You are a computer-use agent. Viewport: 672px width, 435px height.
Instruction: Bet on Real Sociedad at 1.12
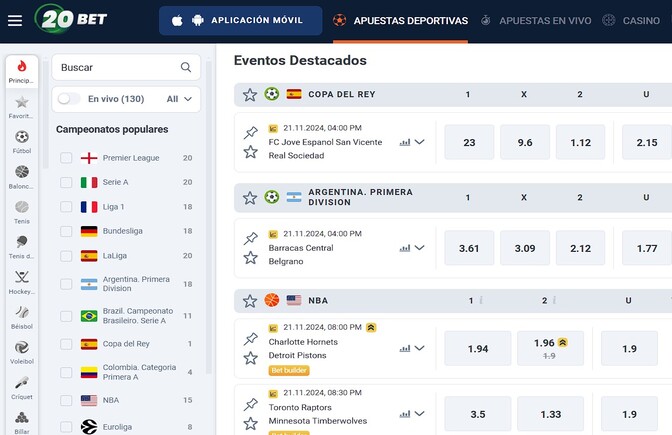pyautogui.click(x=580, y=142)
